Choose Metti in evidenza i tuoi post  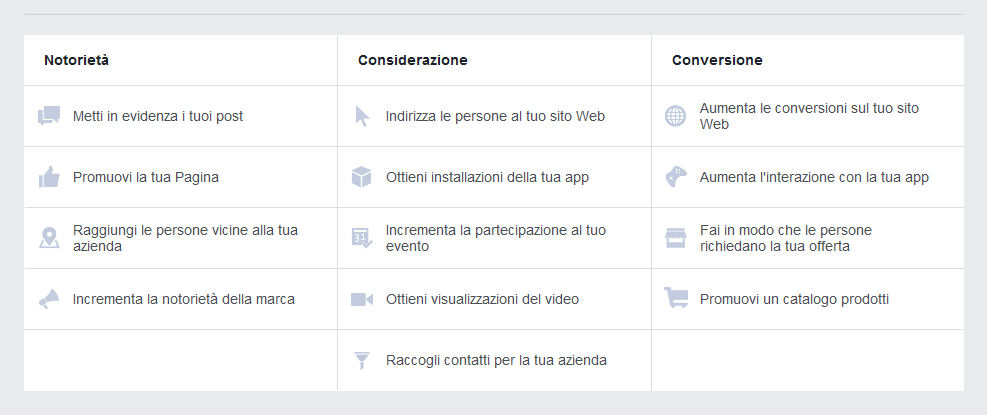(158, 117)
